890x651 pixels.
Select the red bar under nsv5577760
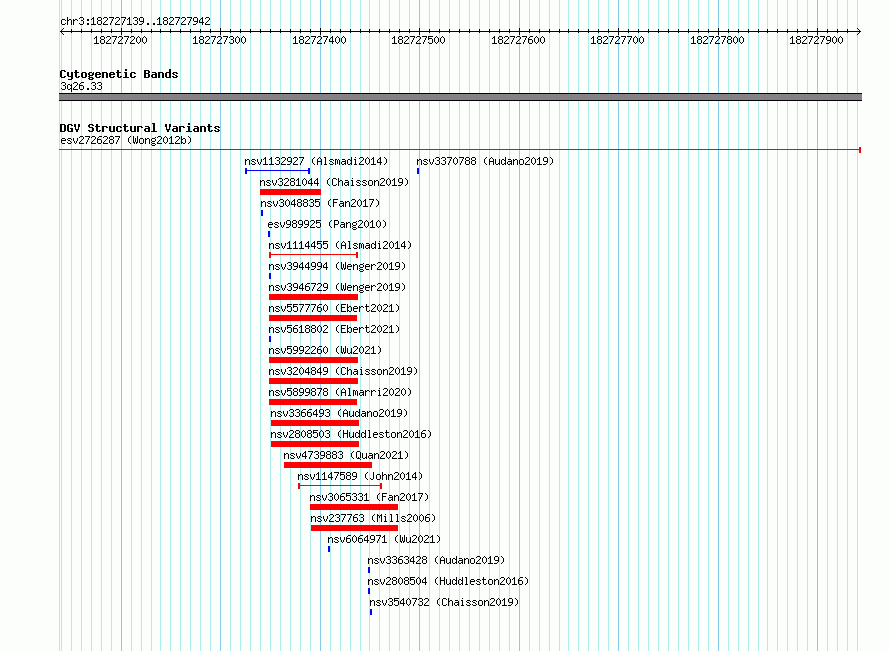(313, 318)
